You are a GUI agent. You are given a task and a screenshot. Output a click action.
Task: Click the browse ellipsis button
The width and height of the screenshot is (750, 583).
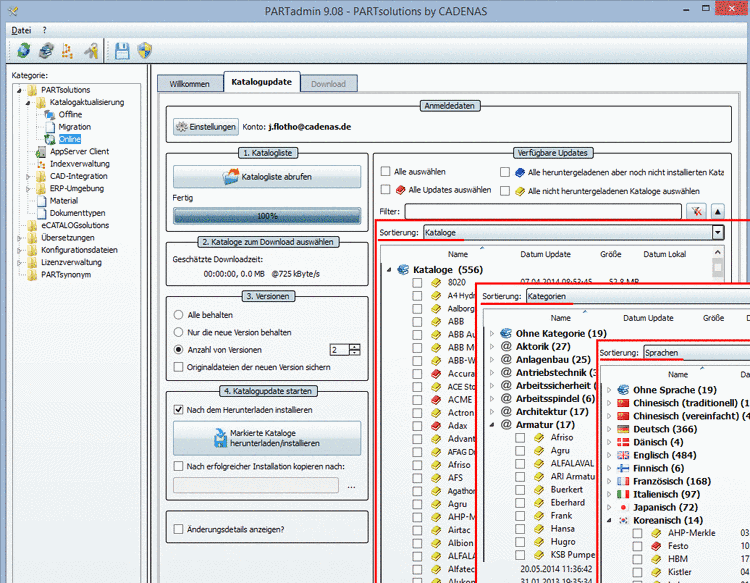351,486
